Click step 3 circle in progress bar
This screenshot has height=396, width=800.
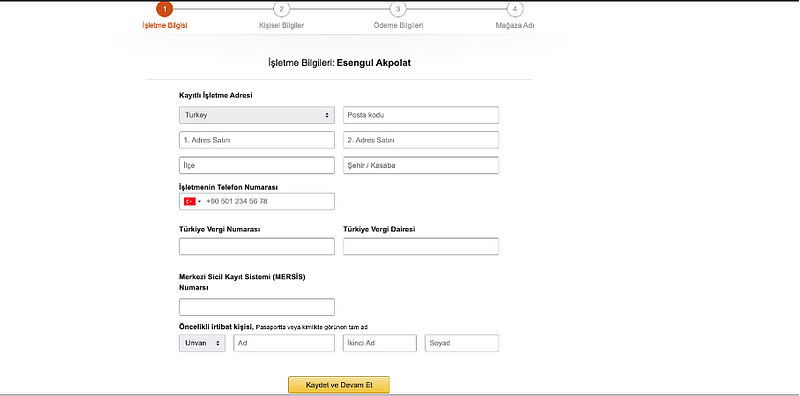click(398, 9)
